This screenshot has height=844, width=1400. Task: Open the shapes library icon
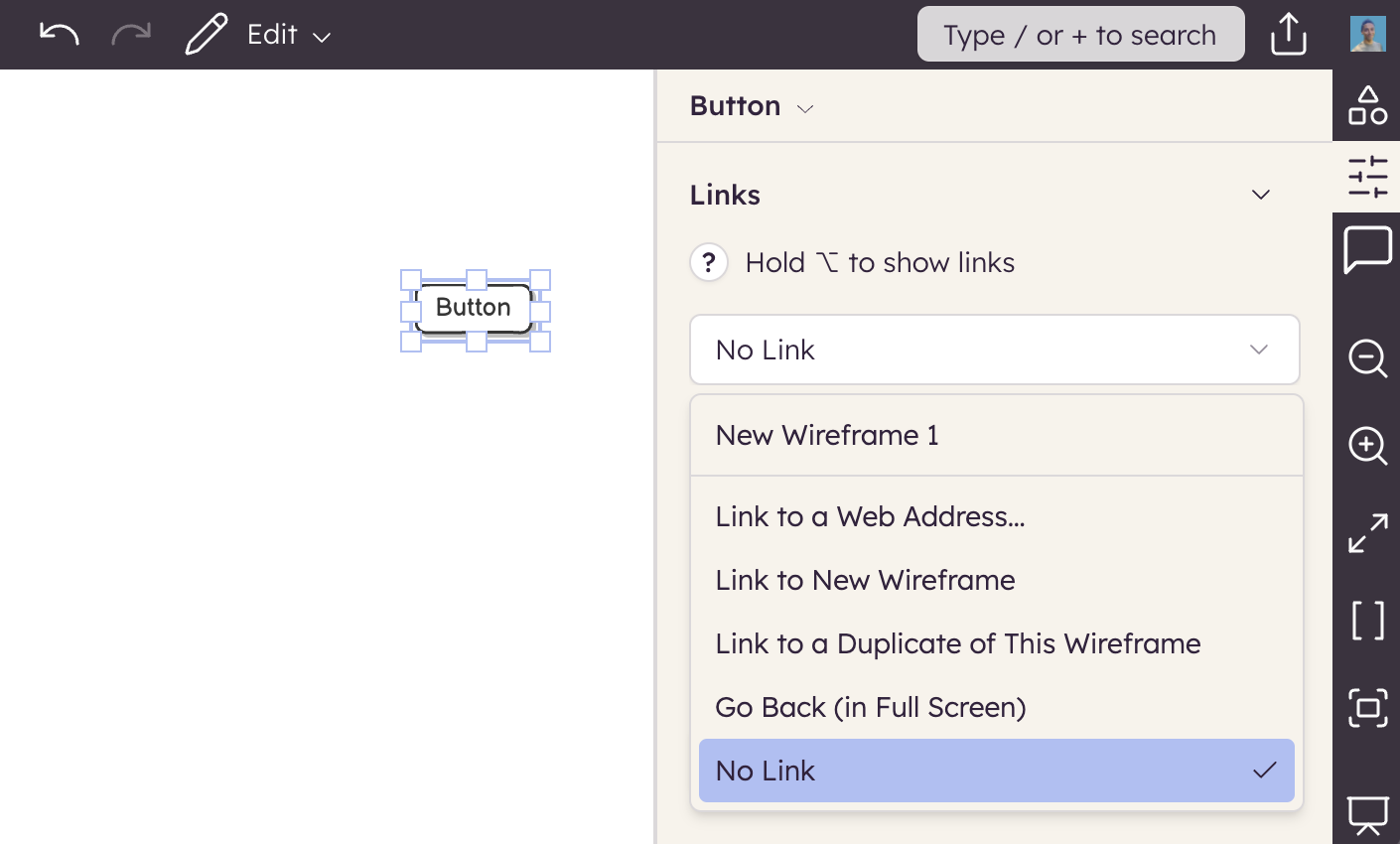pyautogui.click(x=1367, y=105)
